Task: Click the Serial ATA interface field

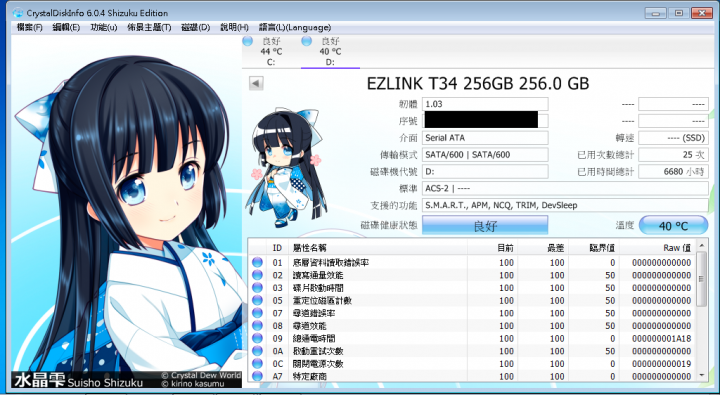Action: [485, 138]
